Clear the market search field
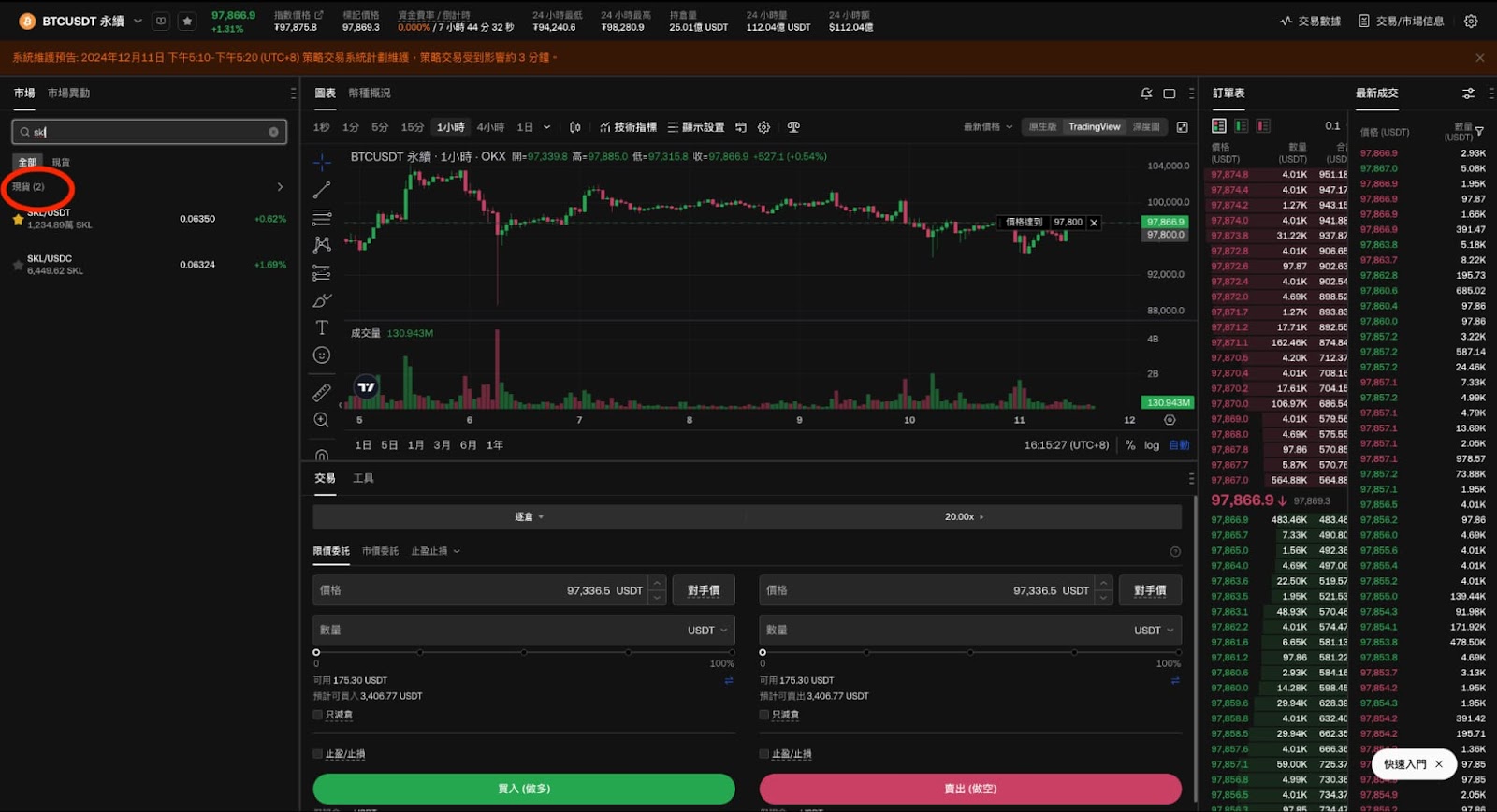Screen dimensions: 1497x812 273,132
